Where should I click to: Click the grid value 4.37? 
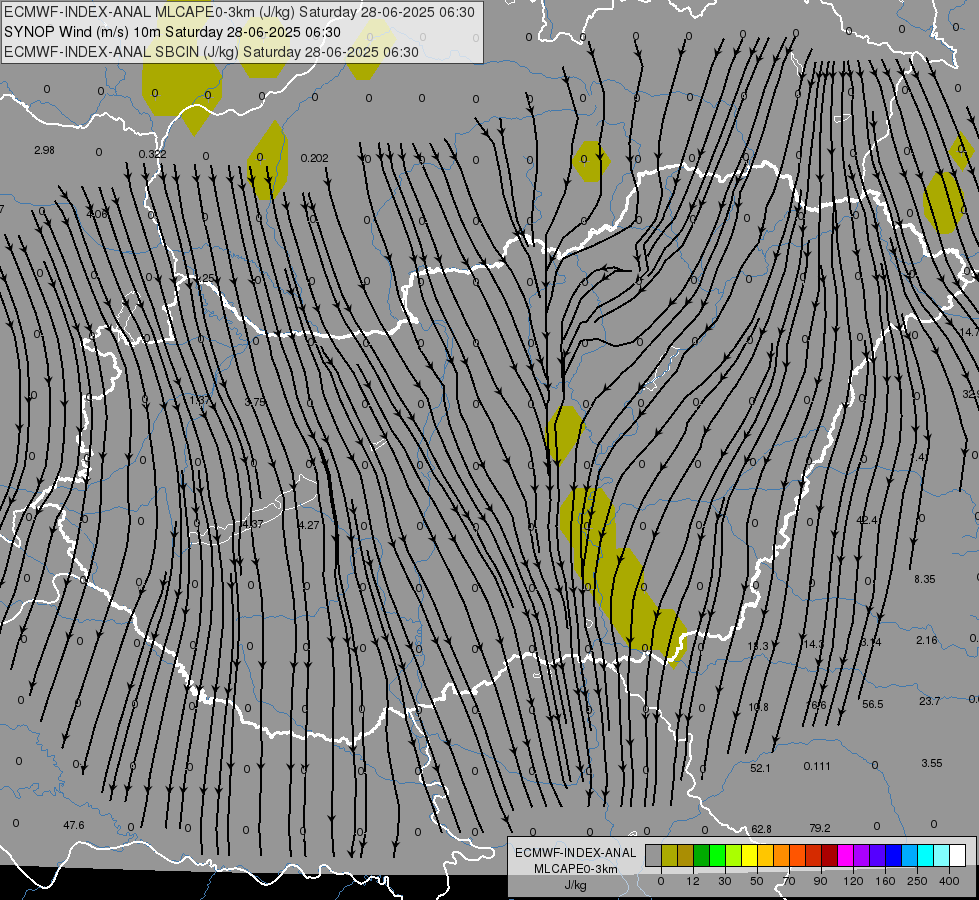[x=252, y=524]
